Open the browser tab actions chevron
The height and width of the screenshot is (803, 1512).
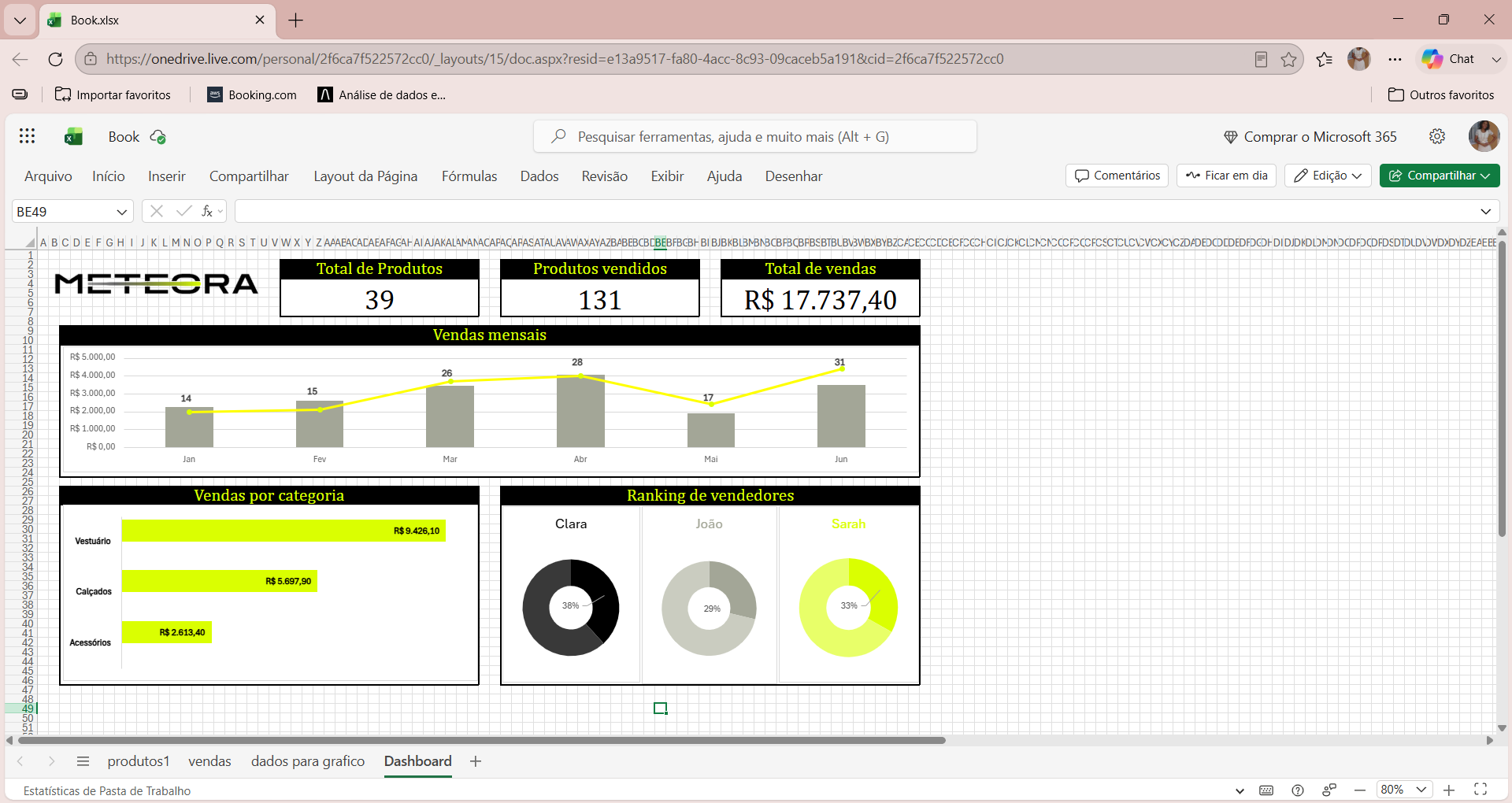(x=20, y=20)
